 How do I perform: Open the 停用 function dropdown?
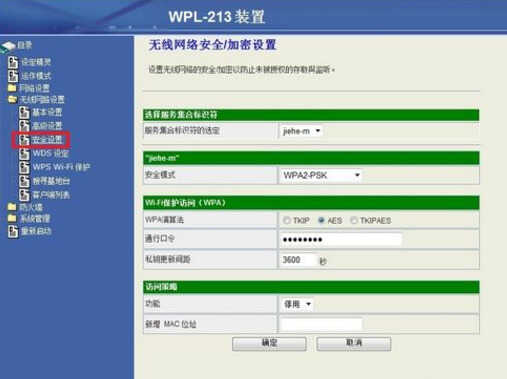pyautogui.click(x=297, y=304)
